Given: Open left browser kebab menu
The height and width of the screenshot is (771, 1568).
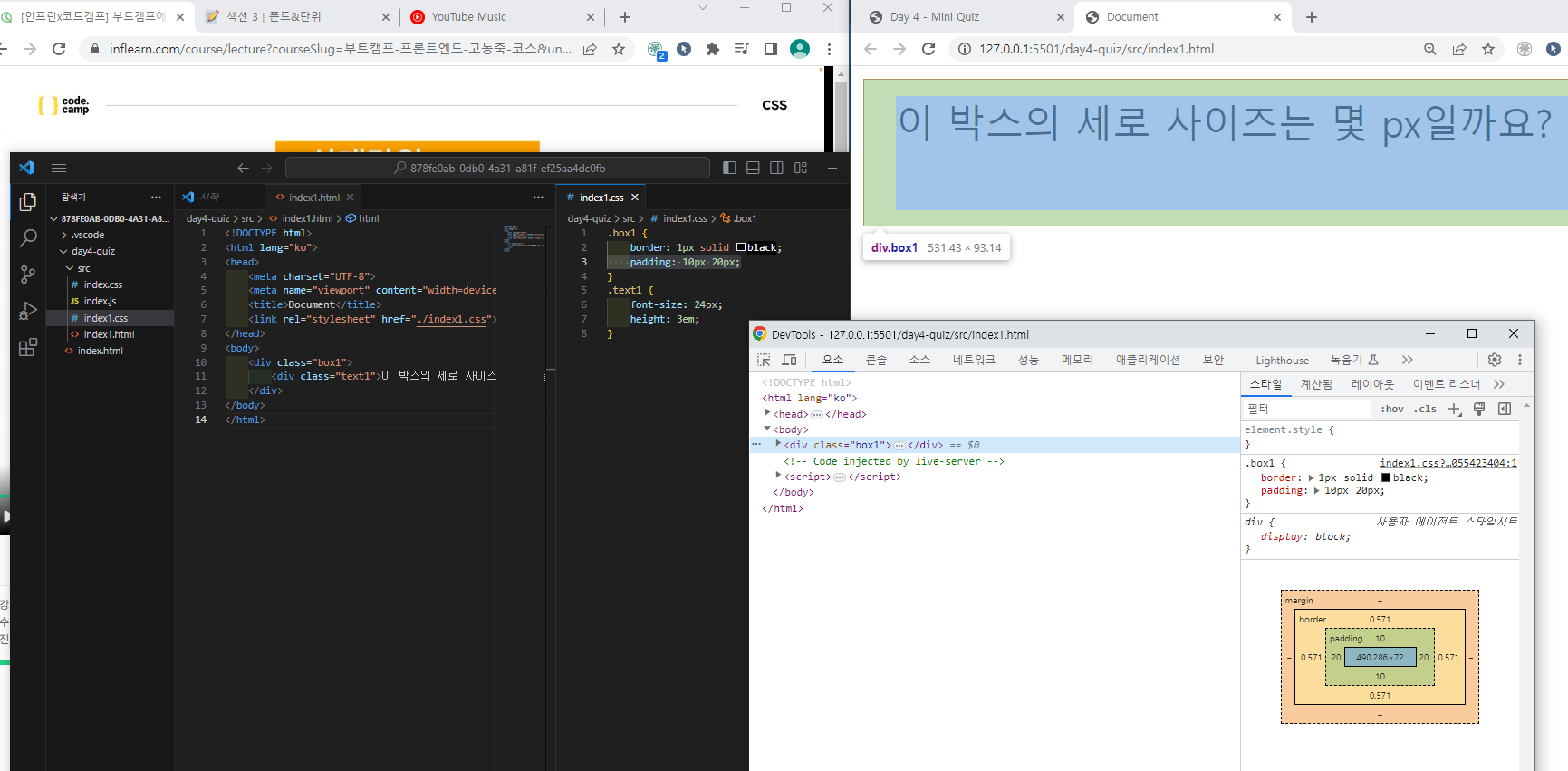Looking at the screenshot, I should click(x=829, y=49).
